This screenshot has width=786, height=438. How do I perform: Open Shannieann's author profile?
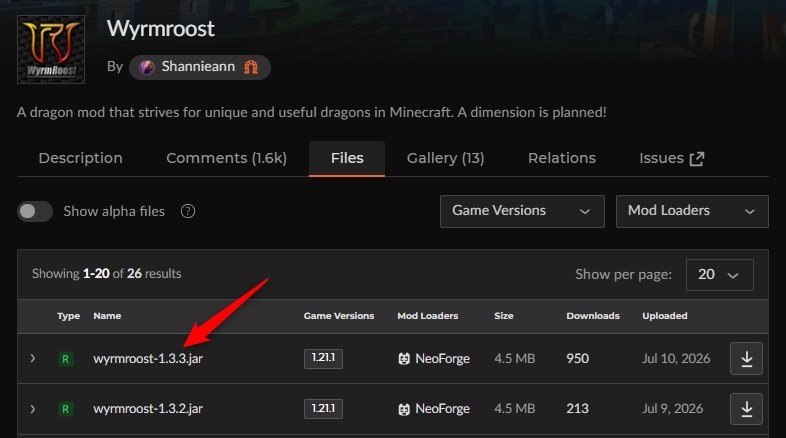point(200,67)
